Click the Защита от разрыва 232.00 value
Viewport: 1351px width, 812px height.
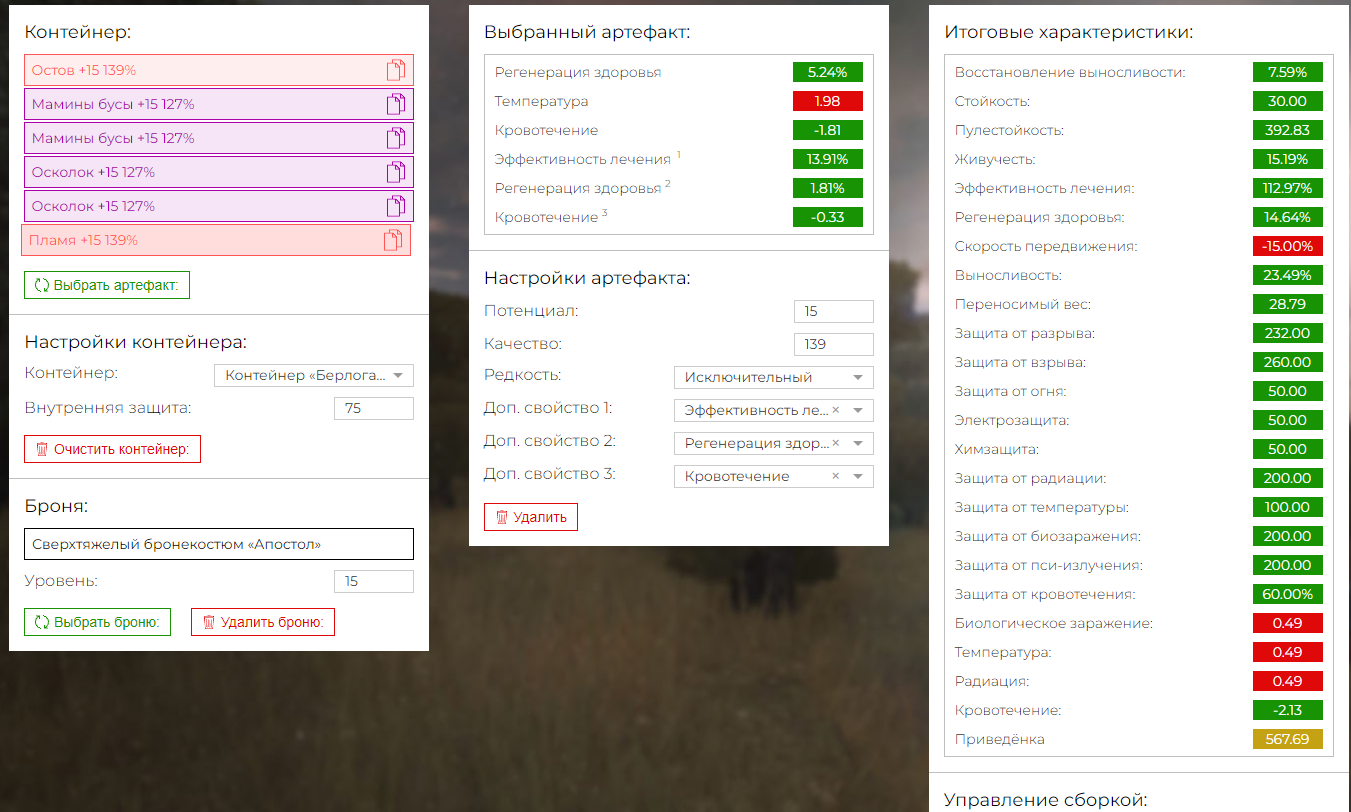pyautogui.click(x=1288, y=333)
